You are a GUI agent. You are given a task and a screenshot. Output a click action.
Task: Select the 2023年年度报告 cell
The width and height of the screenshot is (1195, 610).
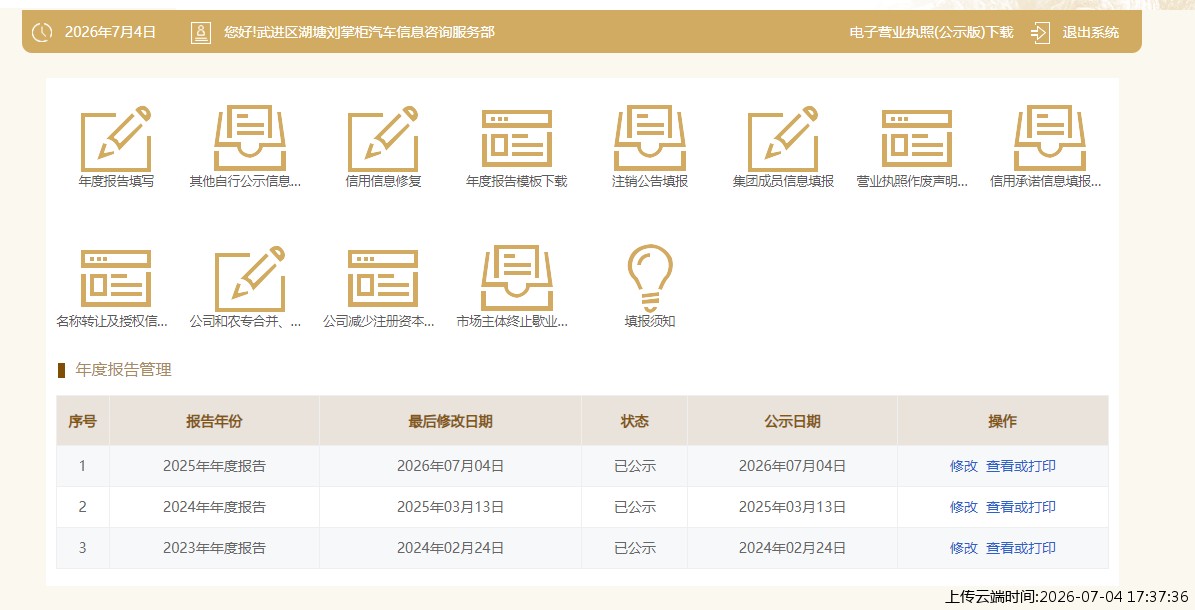click(x=214, y=548)
